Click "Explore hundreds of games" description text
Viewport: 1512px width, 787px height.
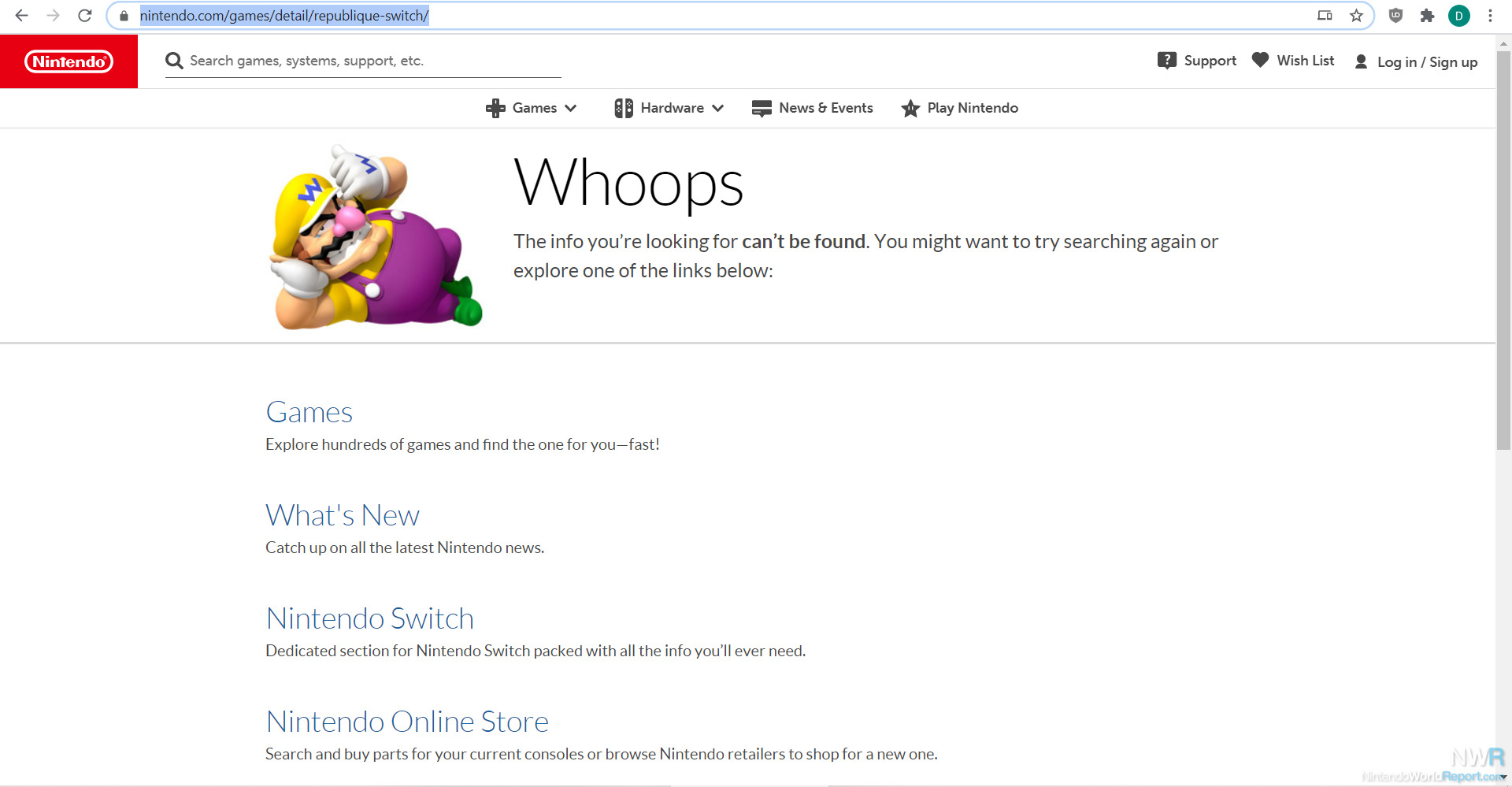(462, 444)
